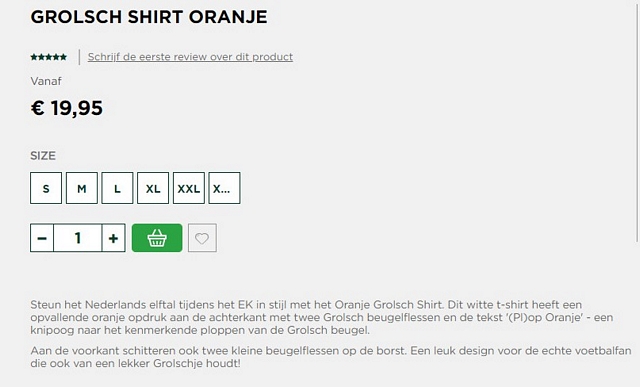Pick size L
The height and width of the screenshot is (387, 640).
point(117,188)
